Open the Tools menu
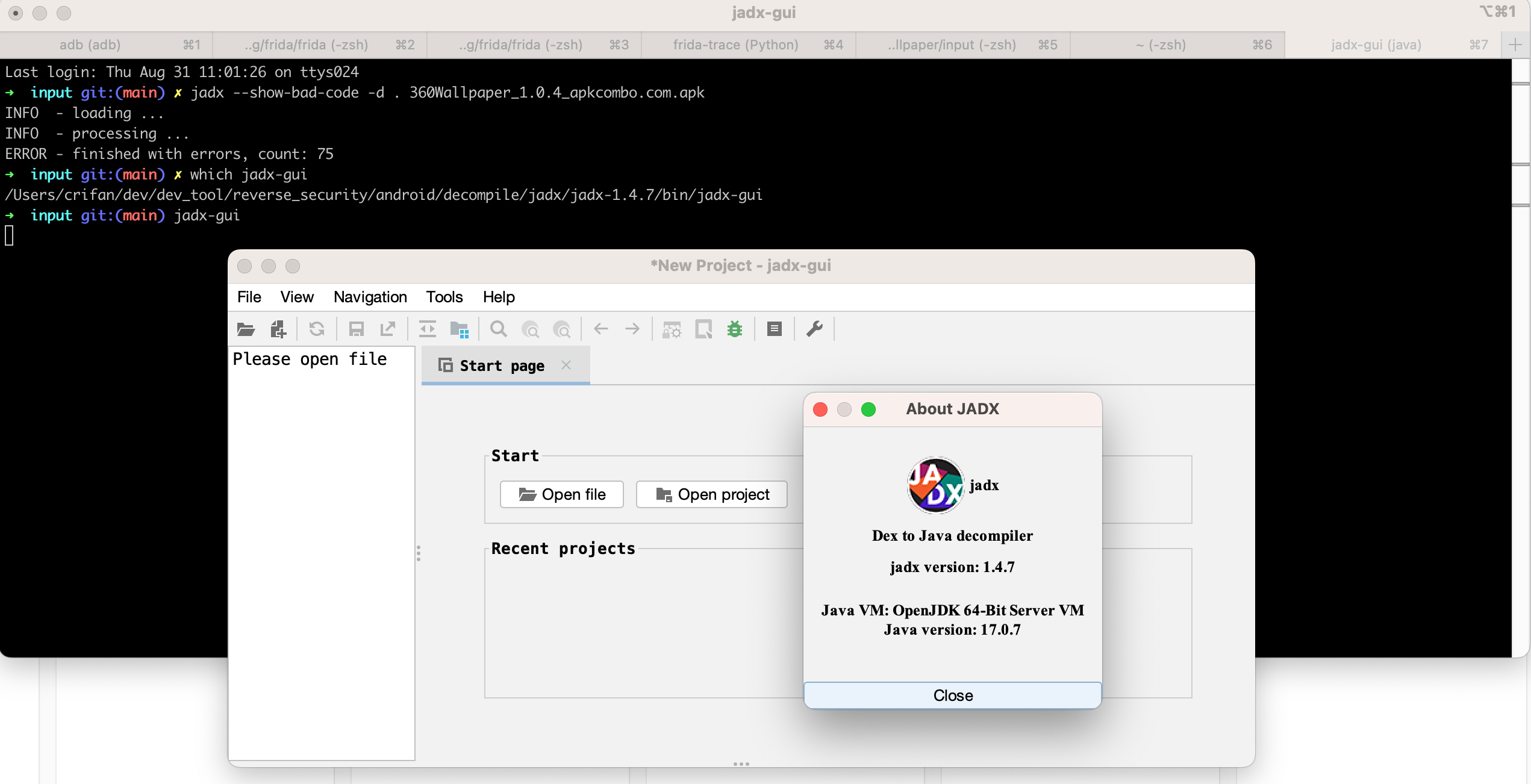 coord(444,297)
